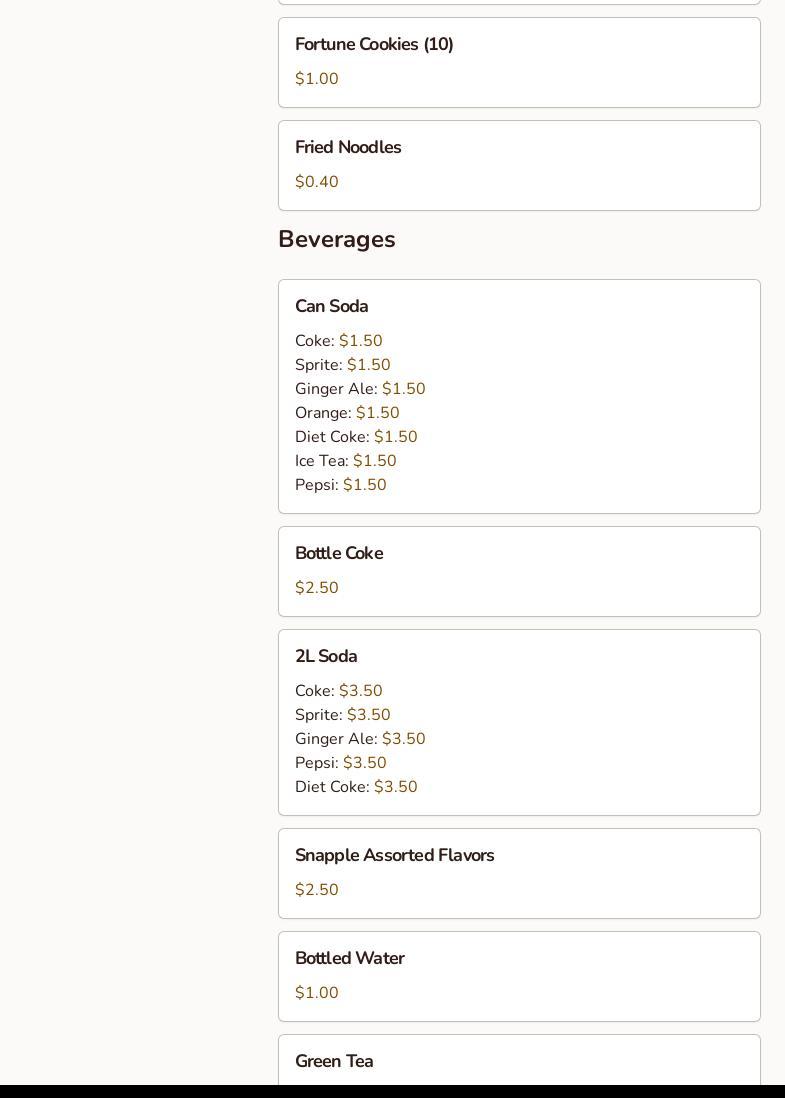Pick Pepsi can for $1.50
The image size is (785, 1098).
coord(340,485)
